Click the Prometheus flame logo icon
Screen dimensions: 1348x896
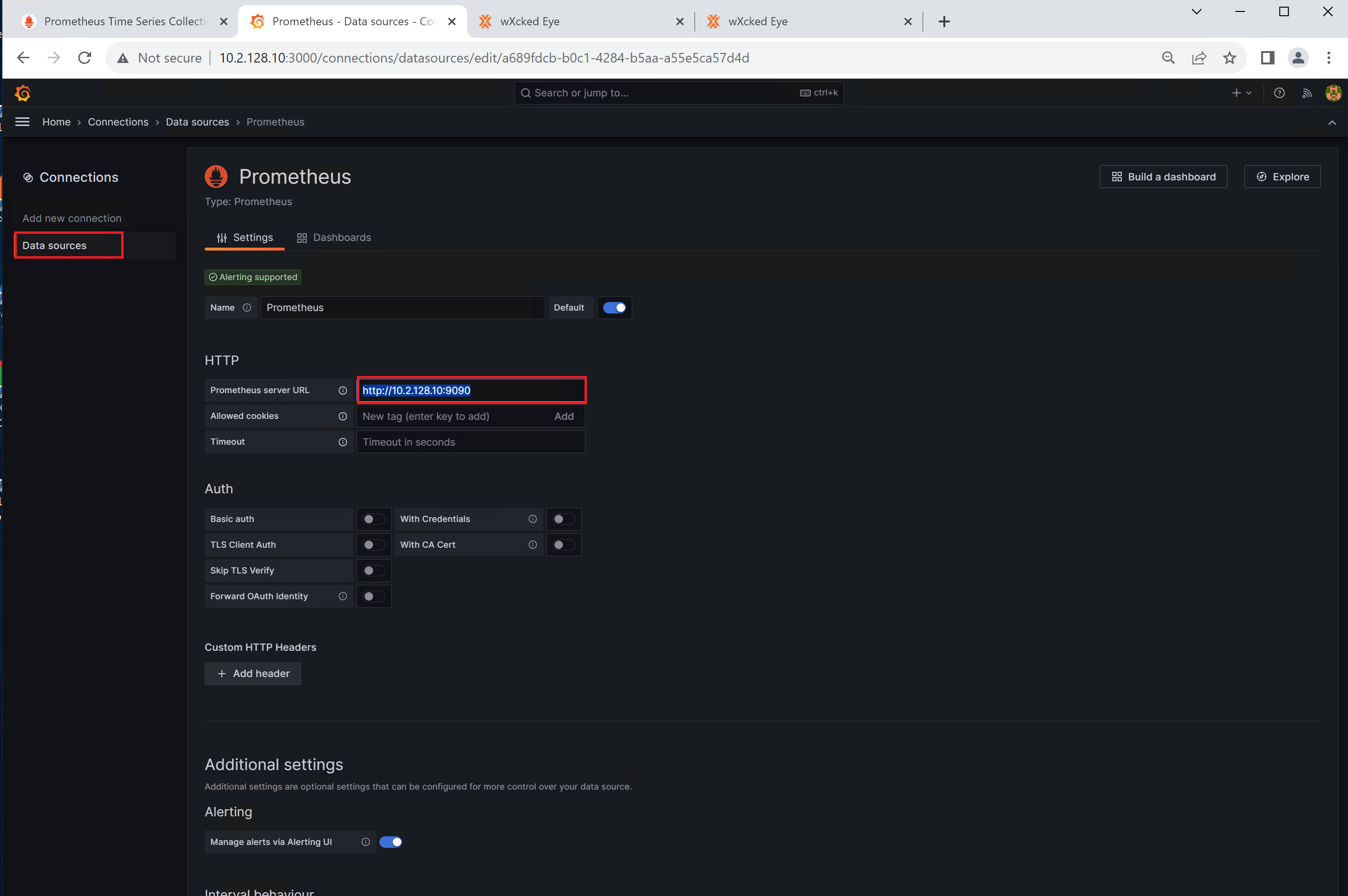coord(216,177)
